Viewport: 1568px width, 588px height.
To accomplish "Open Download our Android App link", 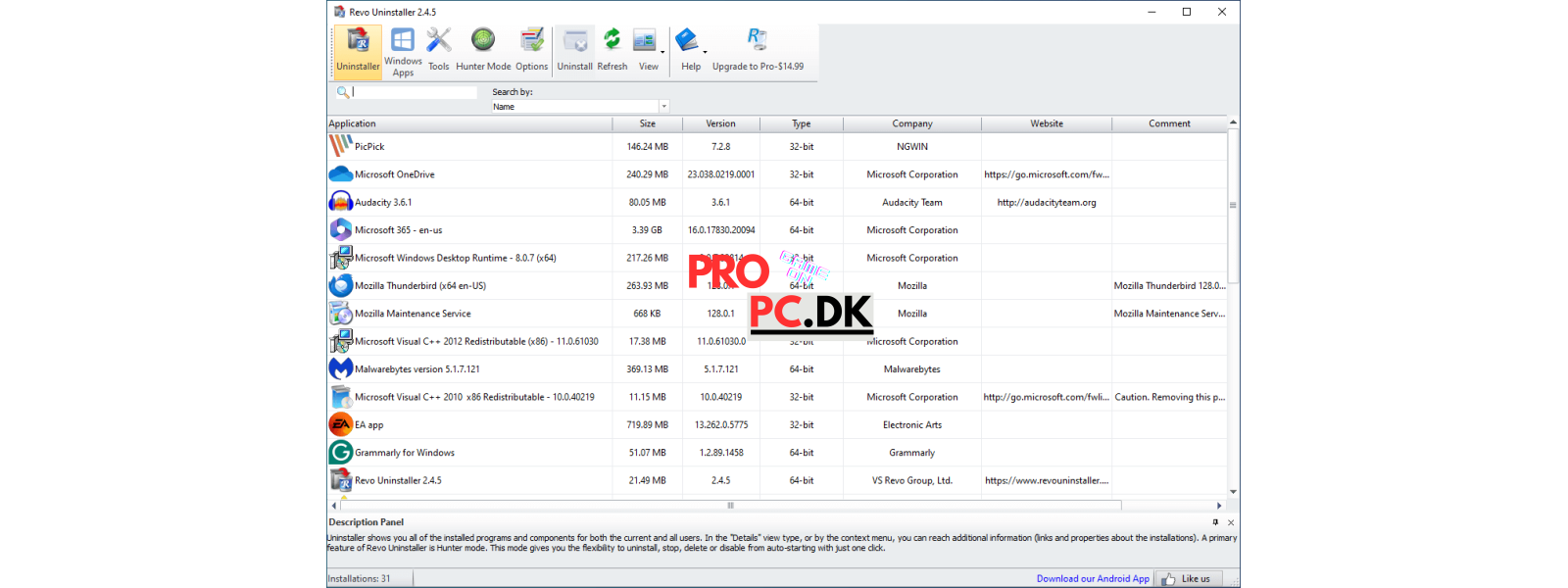I will click(1093, 579).
